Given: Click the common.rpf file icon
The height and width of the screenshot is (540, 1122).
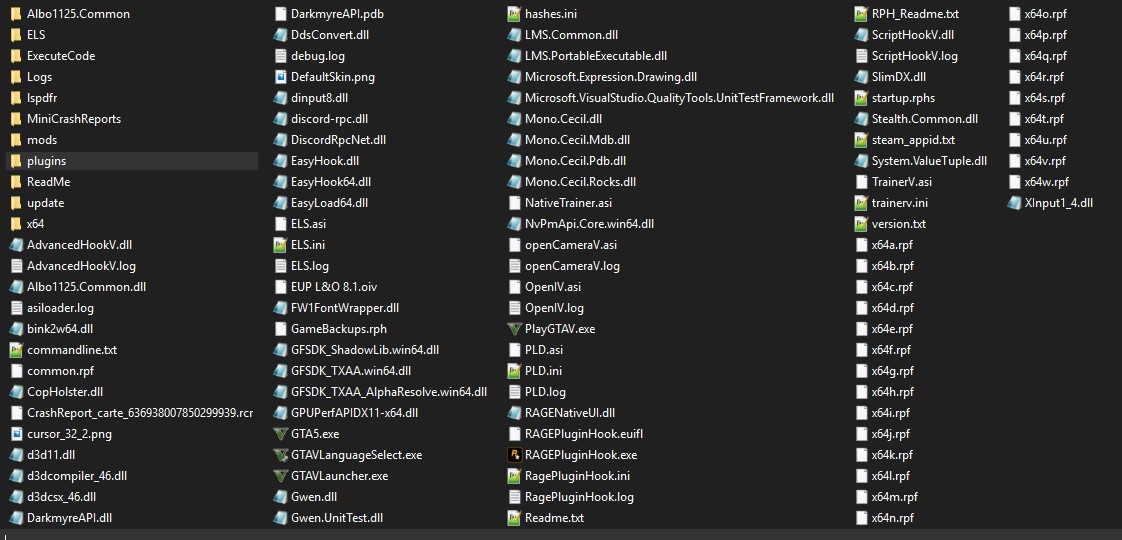Looking at the screenshot, I should click(16, 371).
